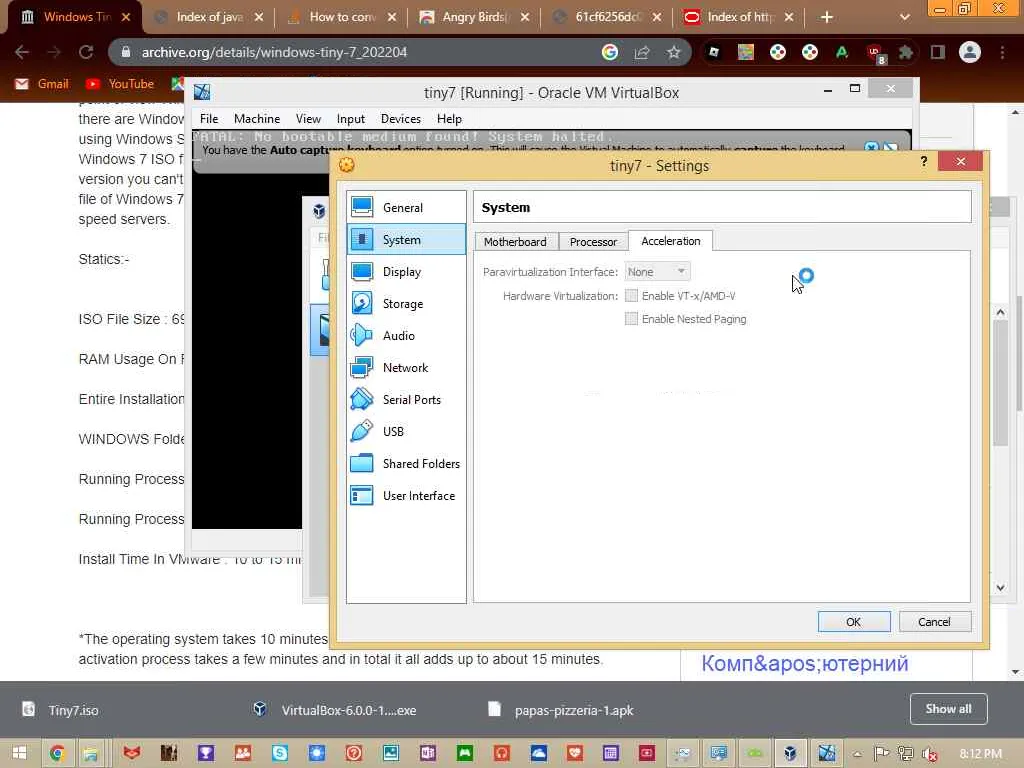Image resolution: width=1024 pixels, height=768 pixels.
Task: Open Windows Start button on taskbar
Action: [x=19, y=753]
